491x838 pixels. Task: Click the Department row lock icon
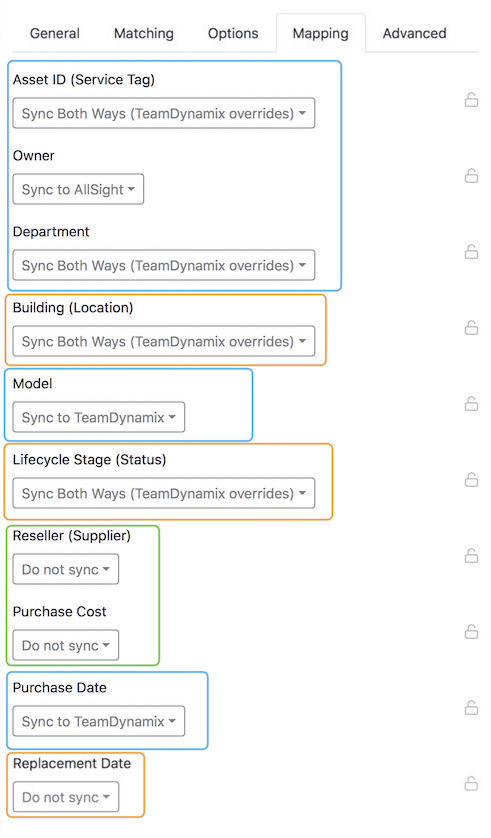(x=471, y=252)
